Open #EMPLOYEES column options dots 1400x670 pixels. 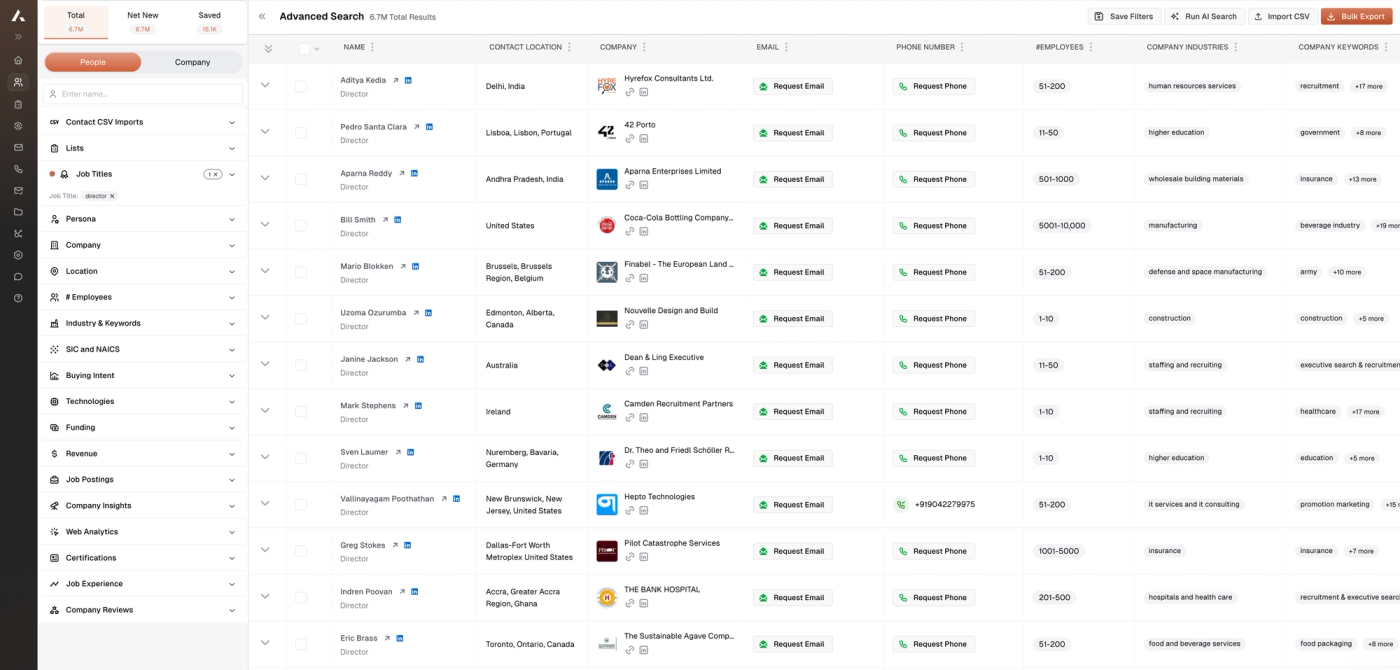pos(1092,47)
